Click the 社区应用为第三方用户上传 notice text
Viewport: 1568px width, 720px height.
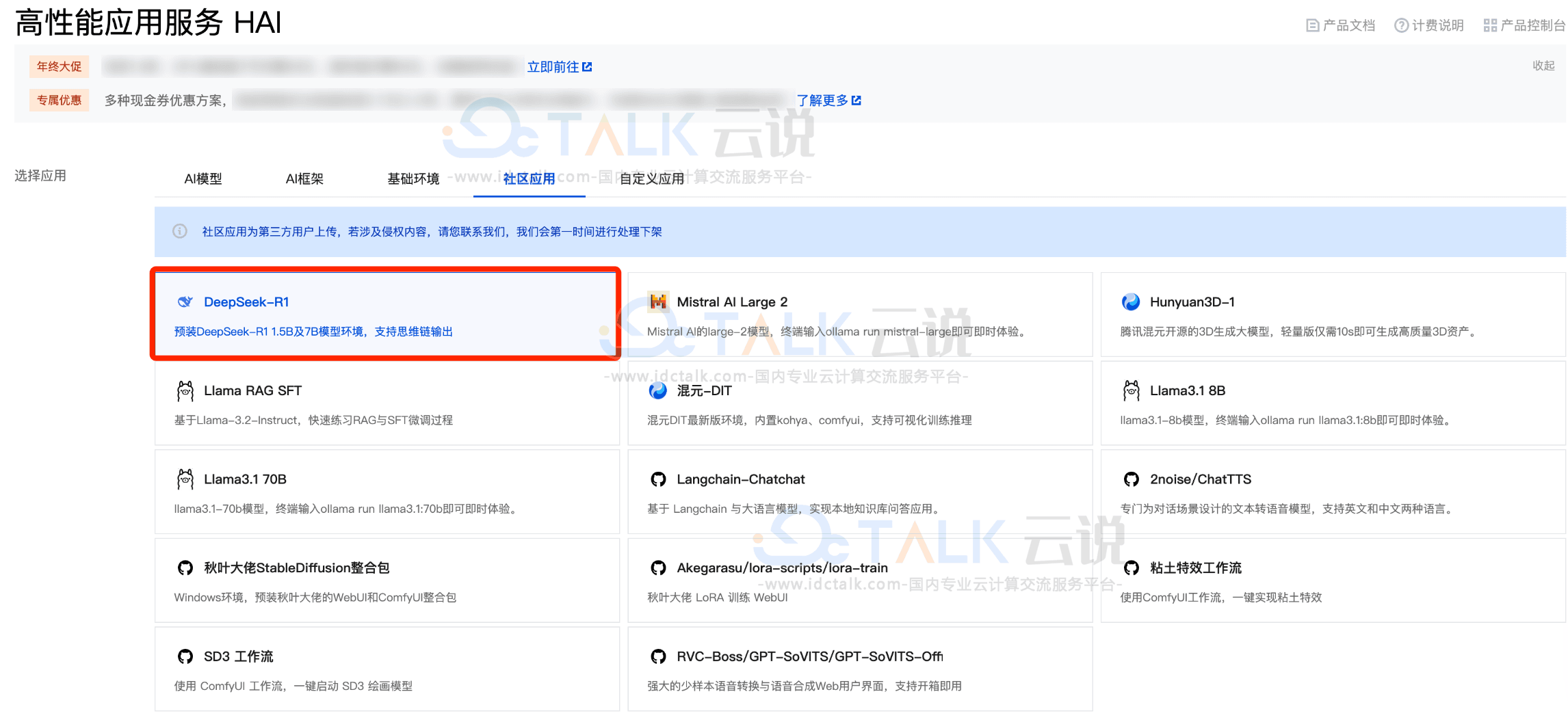(x=432, y=232)
